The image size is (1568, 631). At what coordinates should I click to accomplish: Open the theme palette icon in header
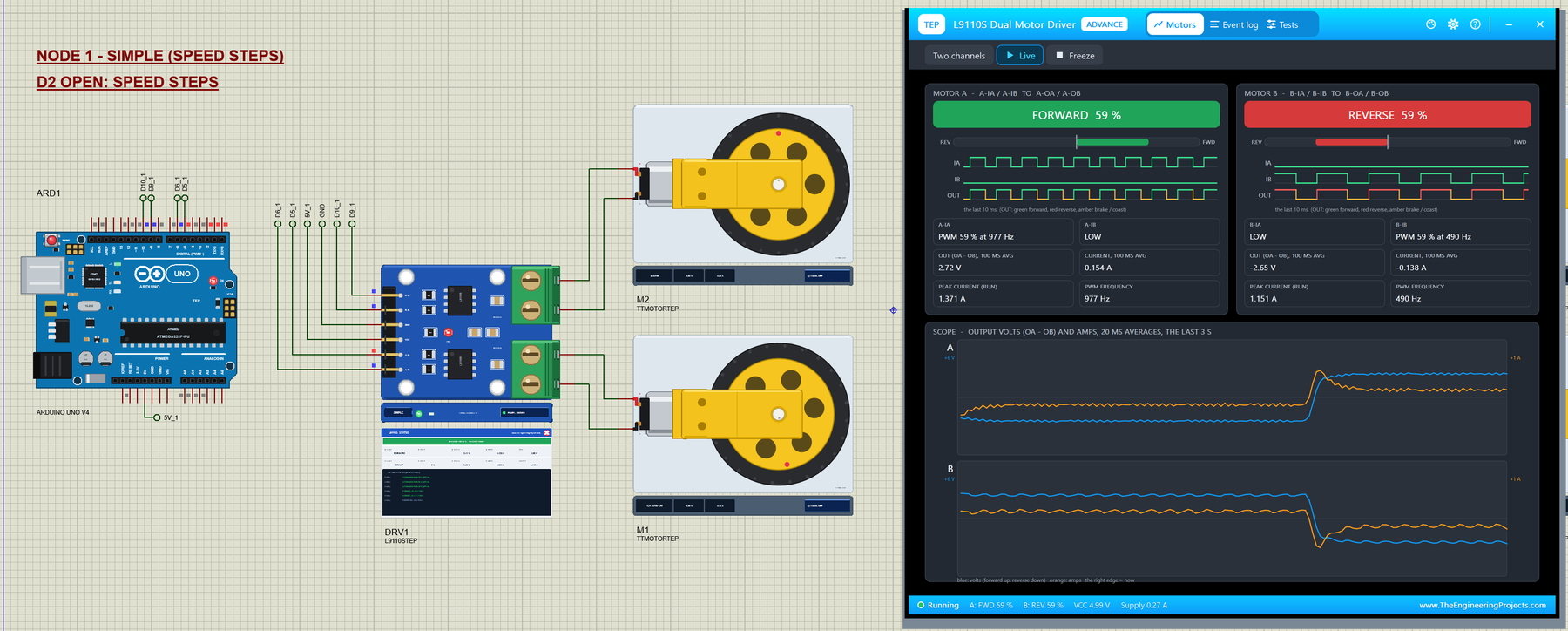(x=1430, y=24)
